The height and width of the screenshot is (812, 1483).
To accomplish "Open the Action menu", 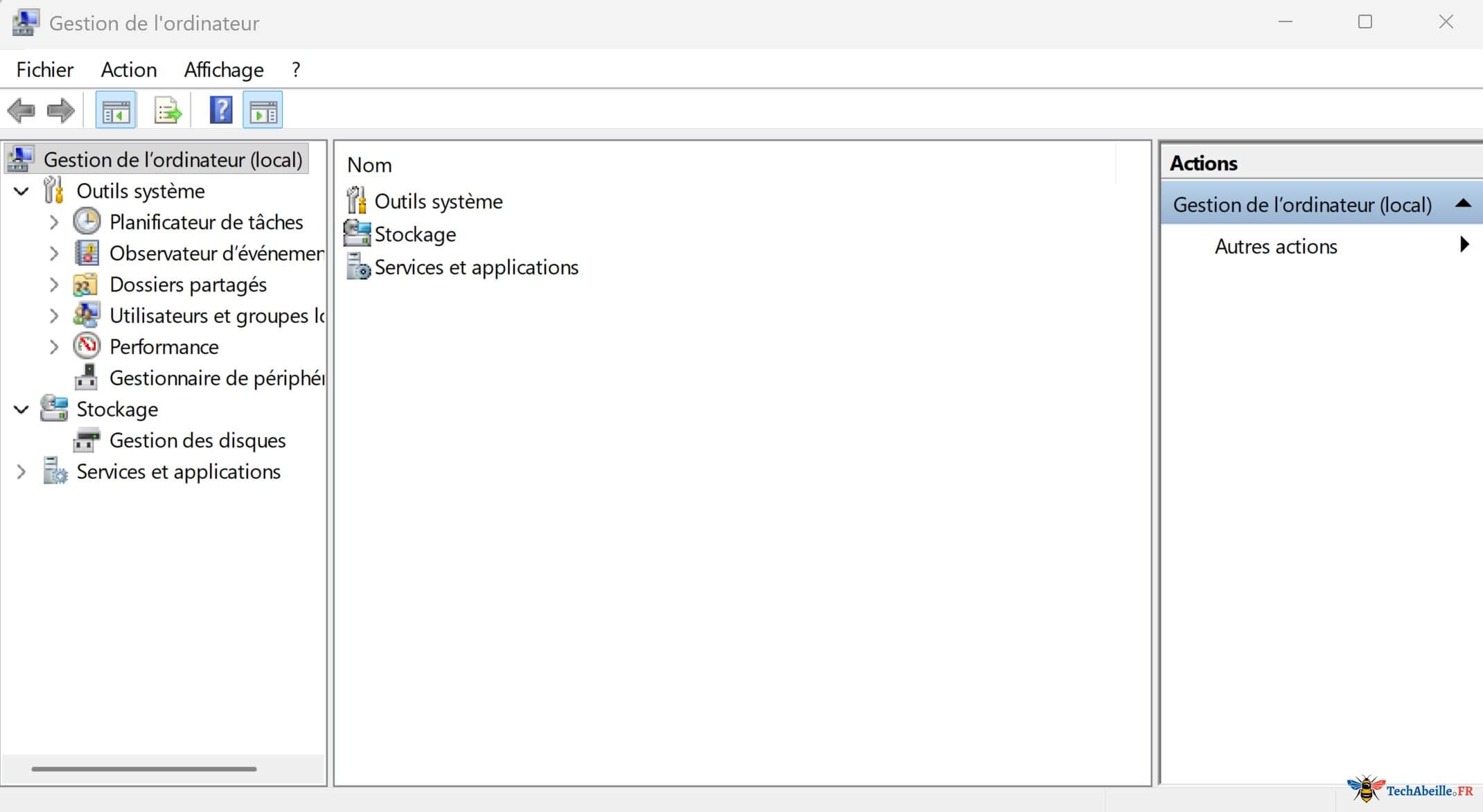I will coord(128,69).
